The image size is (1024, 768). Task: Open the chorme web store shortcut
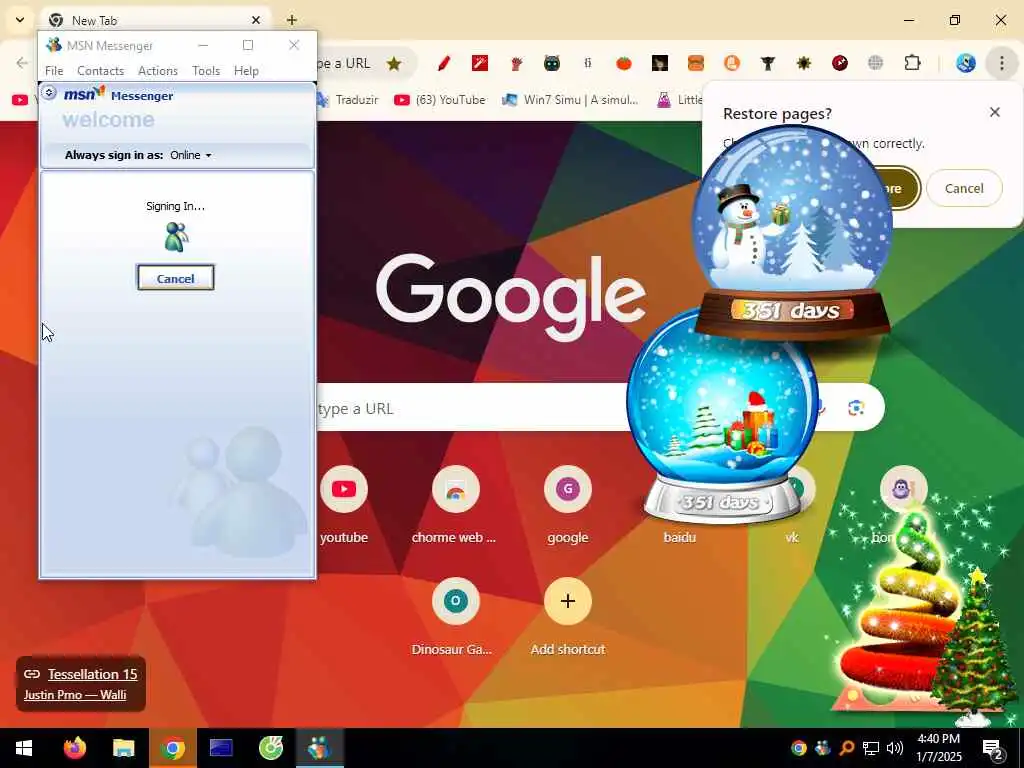coord(455,489)
